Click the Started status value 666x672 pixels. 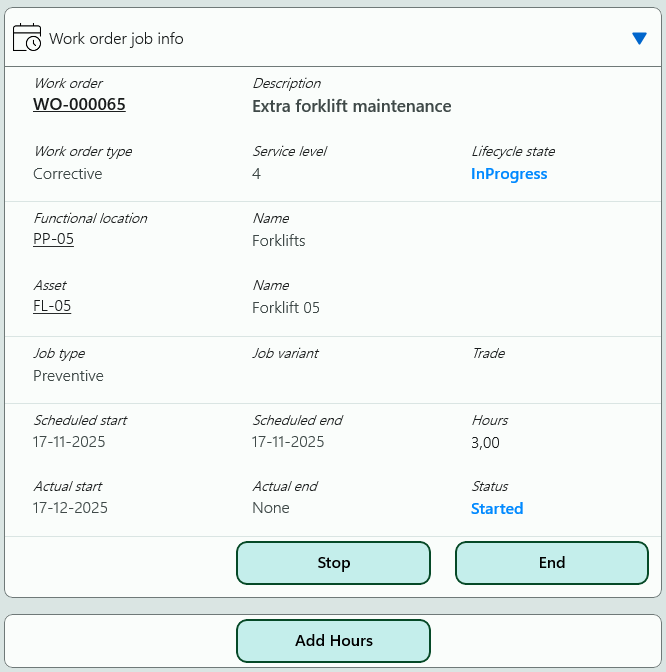coord(497,509)
